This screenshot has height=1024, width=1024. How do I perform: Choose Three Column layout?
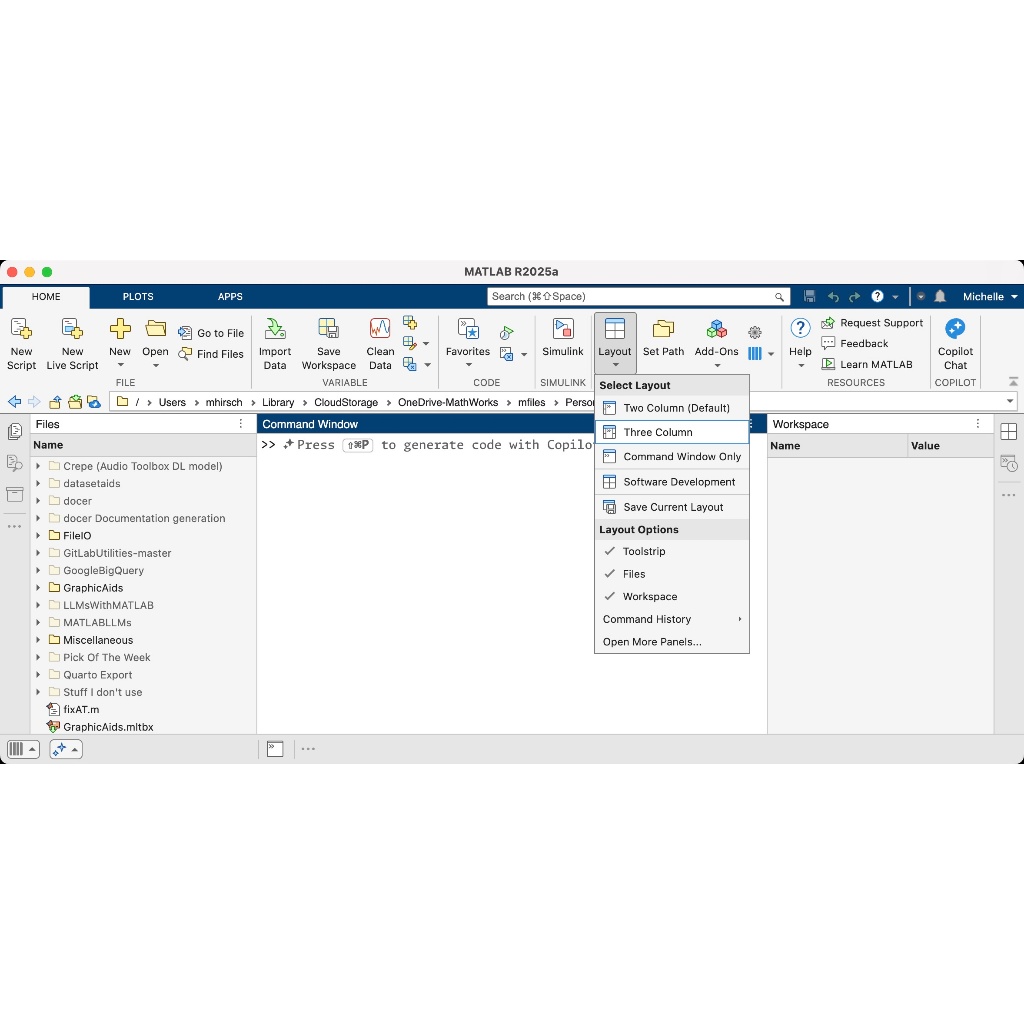[671, 432]
